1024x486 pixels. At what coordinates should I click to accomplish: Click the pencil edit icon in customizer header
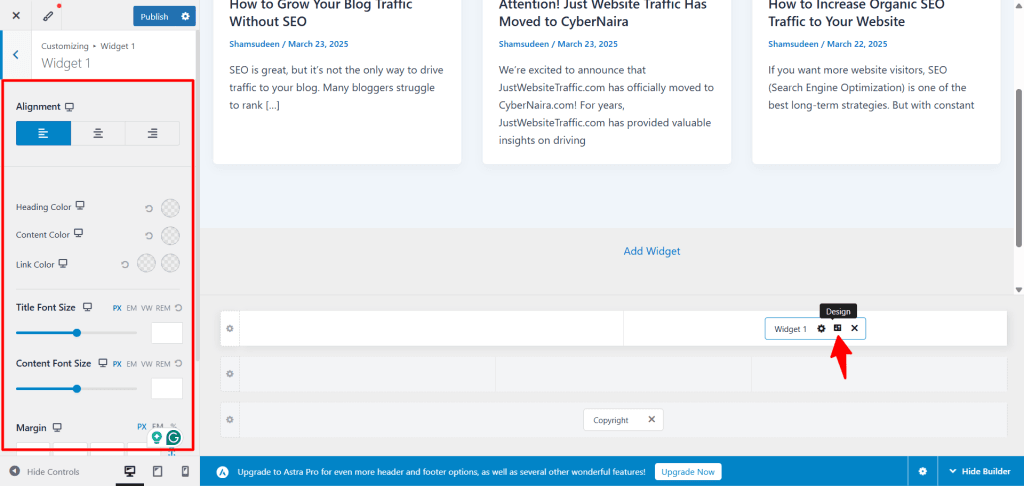click(48, 16)
